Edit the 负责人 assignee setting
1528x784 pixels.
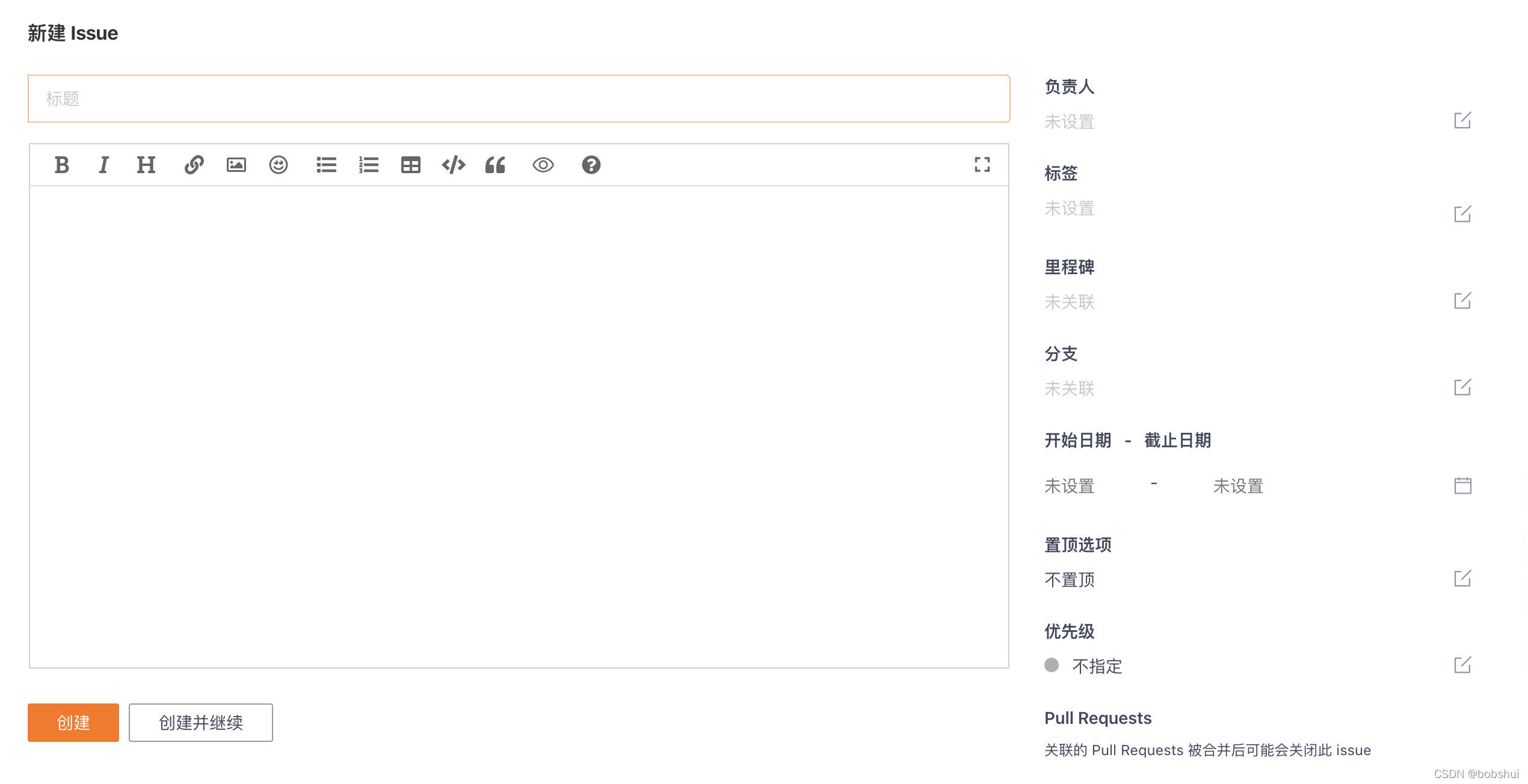pos(1462,120)
